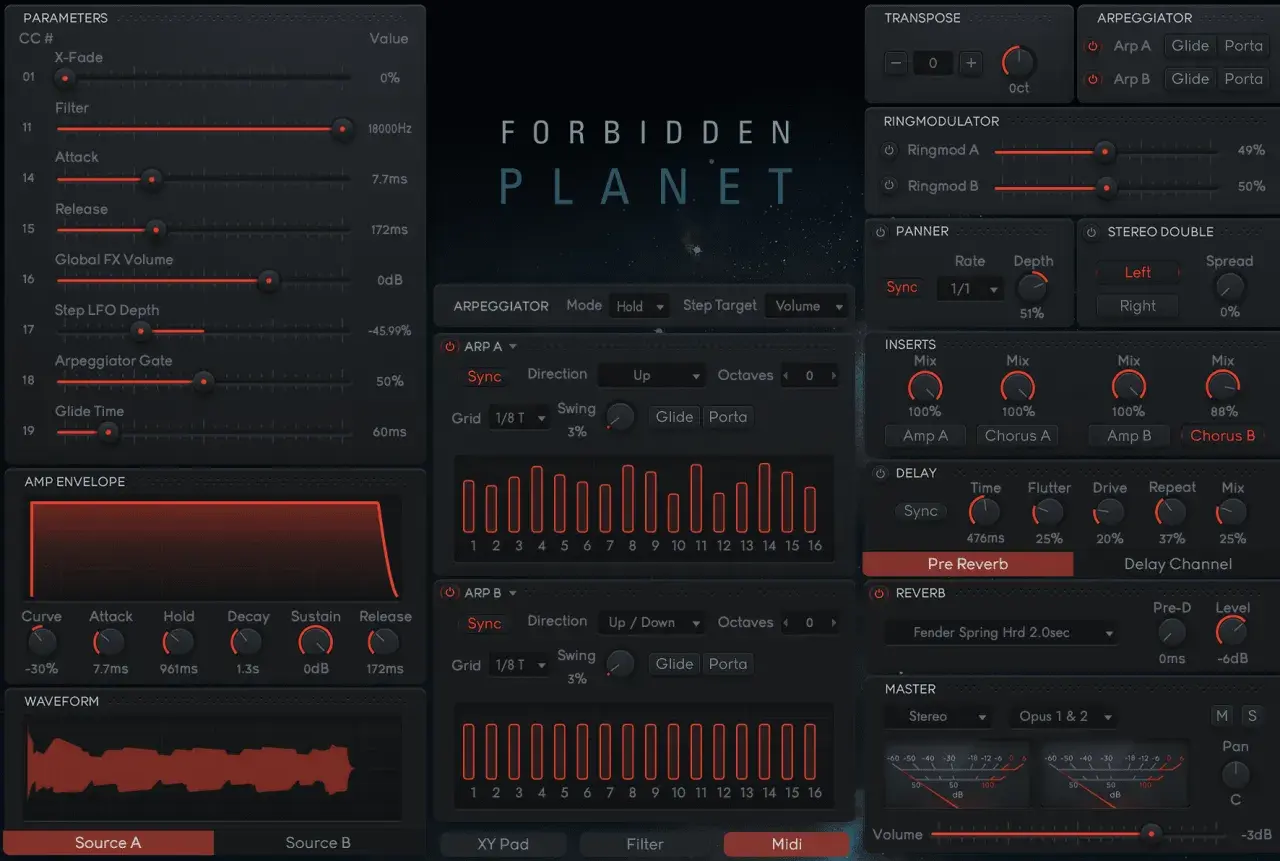
Task: Click the ARP A sequencer power icon
Action: [x=450, y=347]
